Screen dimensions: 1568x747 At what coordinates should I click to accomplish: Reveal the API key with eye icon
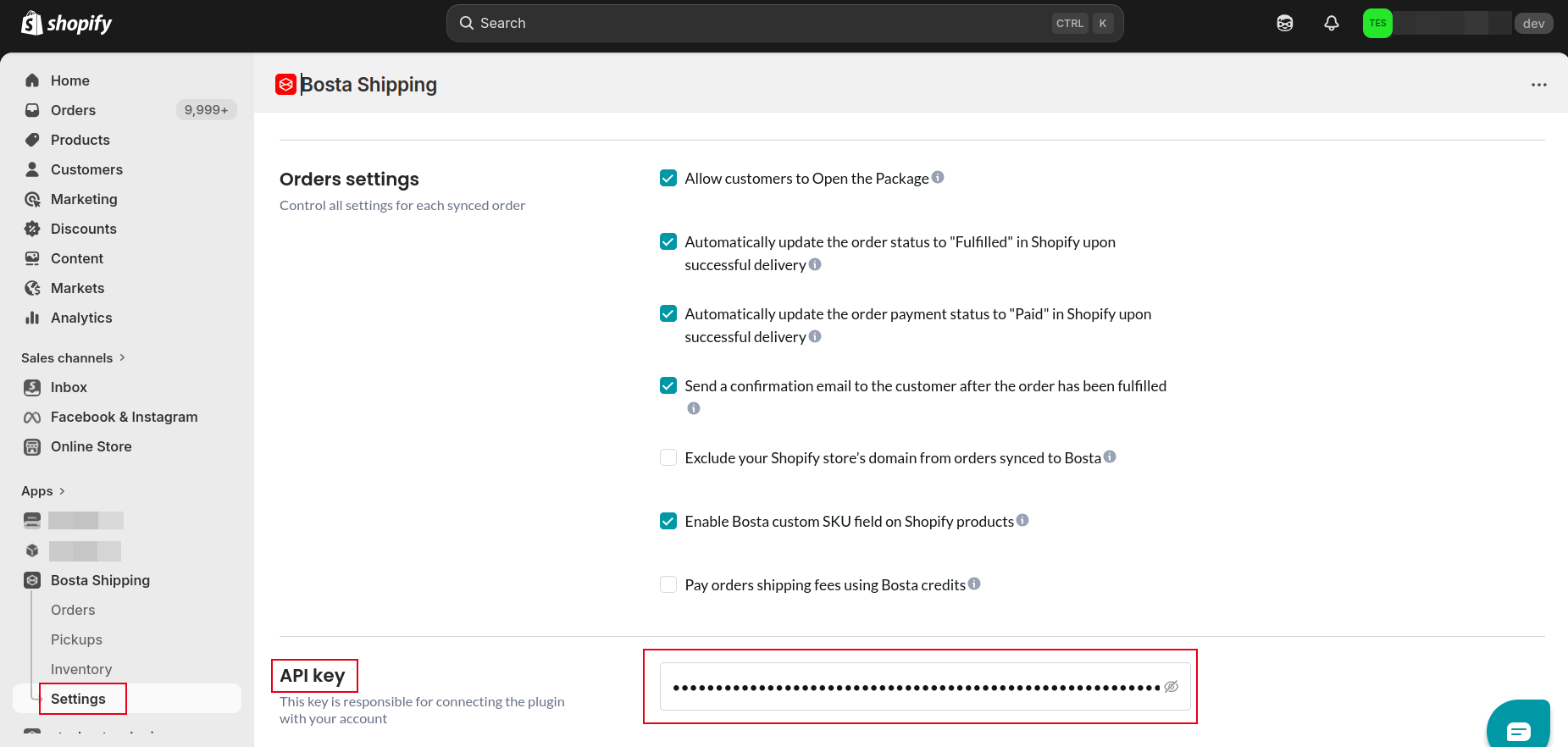pyautogui.click(x=1172, y=687)
